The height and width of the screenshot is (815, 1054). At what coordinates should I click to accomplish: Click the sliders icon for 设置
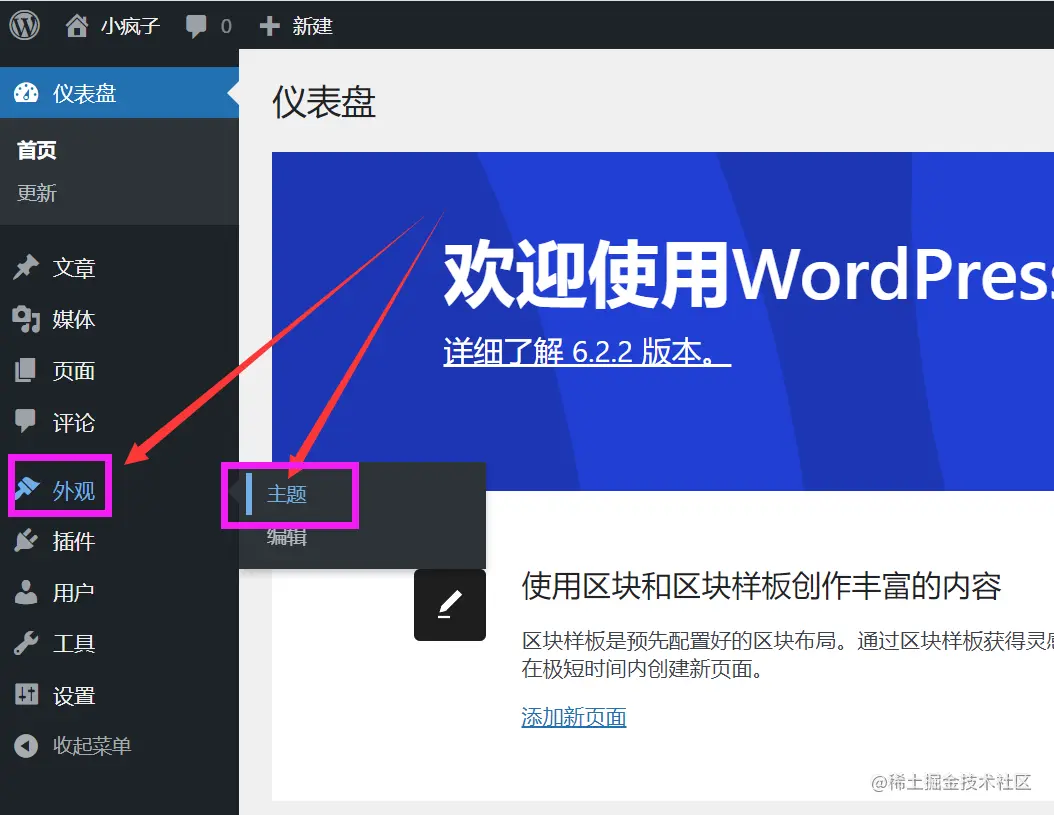click(27, 694)
